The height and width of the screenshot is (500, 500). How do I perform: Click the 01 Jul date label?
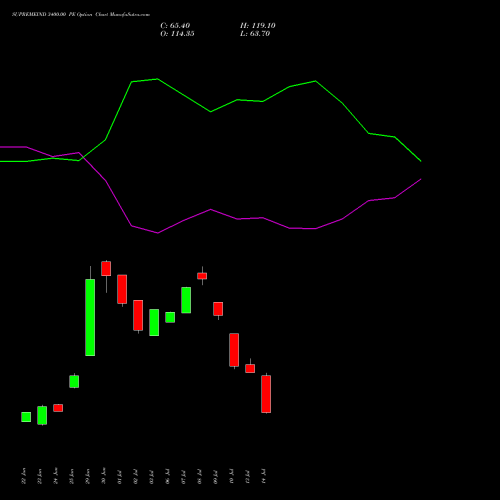120,477
